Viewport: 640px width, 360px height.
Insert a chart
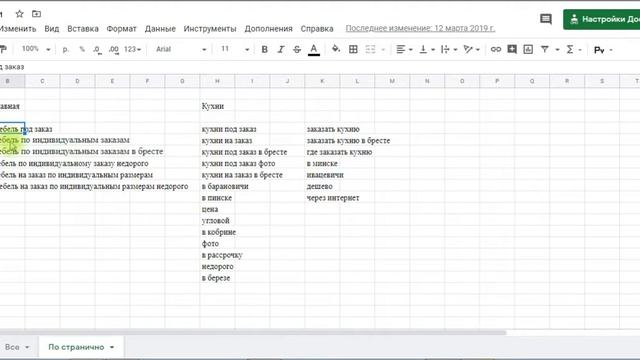[x=528, y=49]
